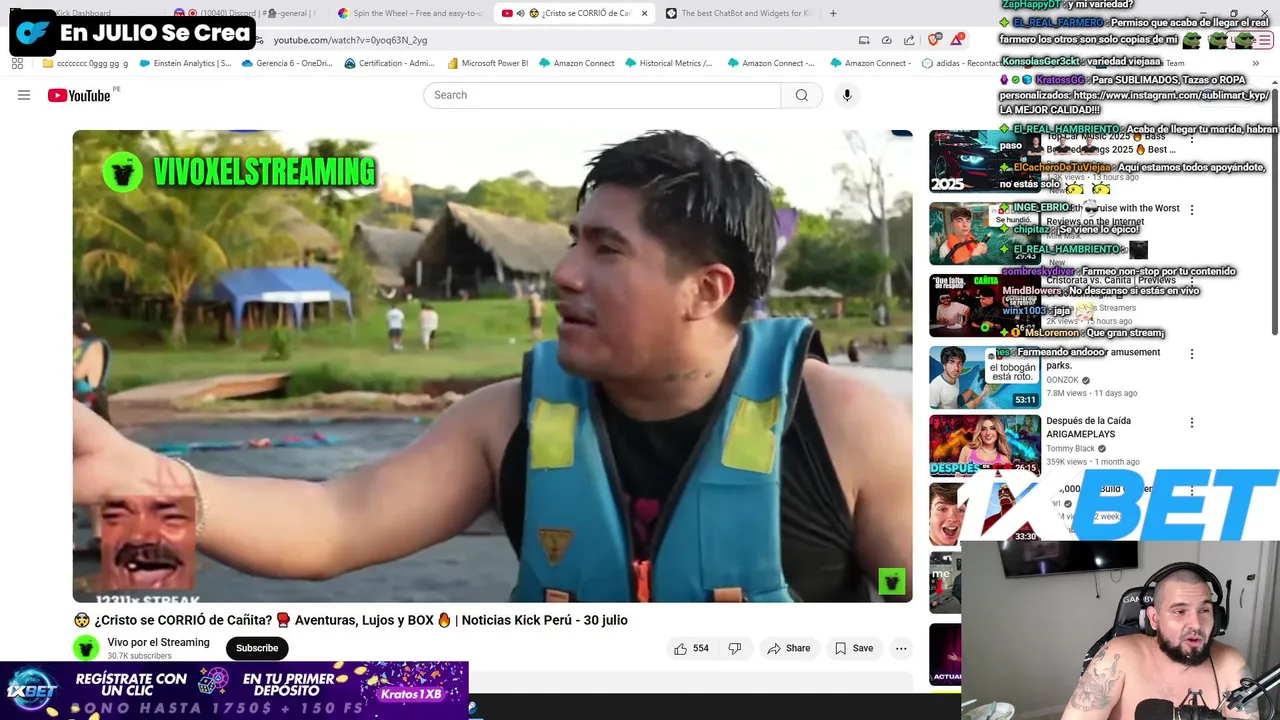Open options menu for Cruise with the Worst Reviews video

click(x=1191, y=210)
